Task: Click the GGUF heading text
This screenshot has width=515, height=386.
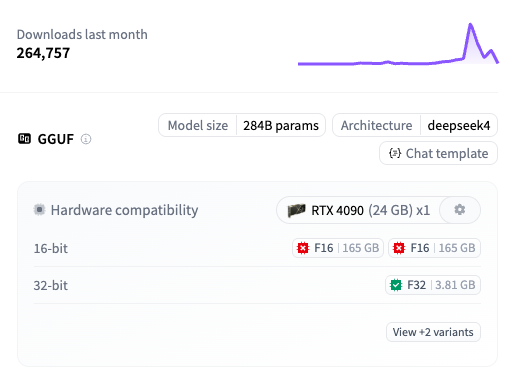Action: click(x=56, y=139)
